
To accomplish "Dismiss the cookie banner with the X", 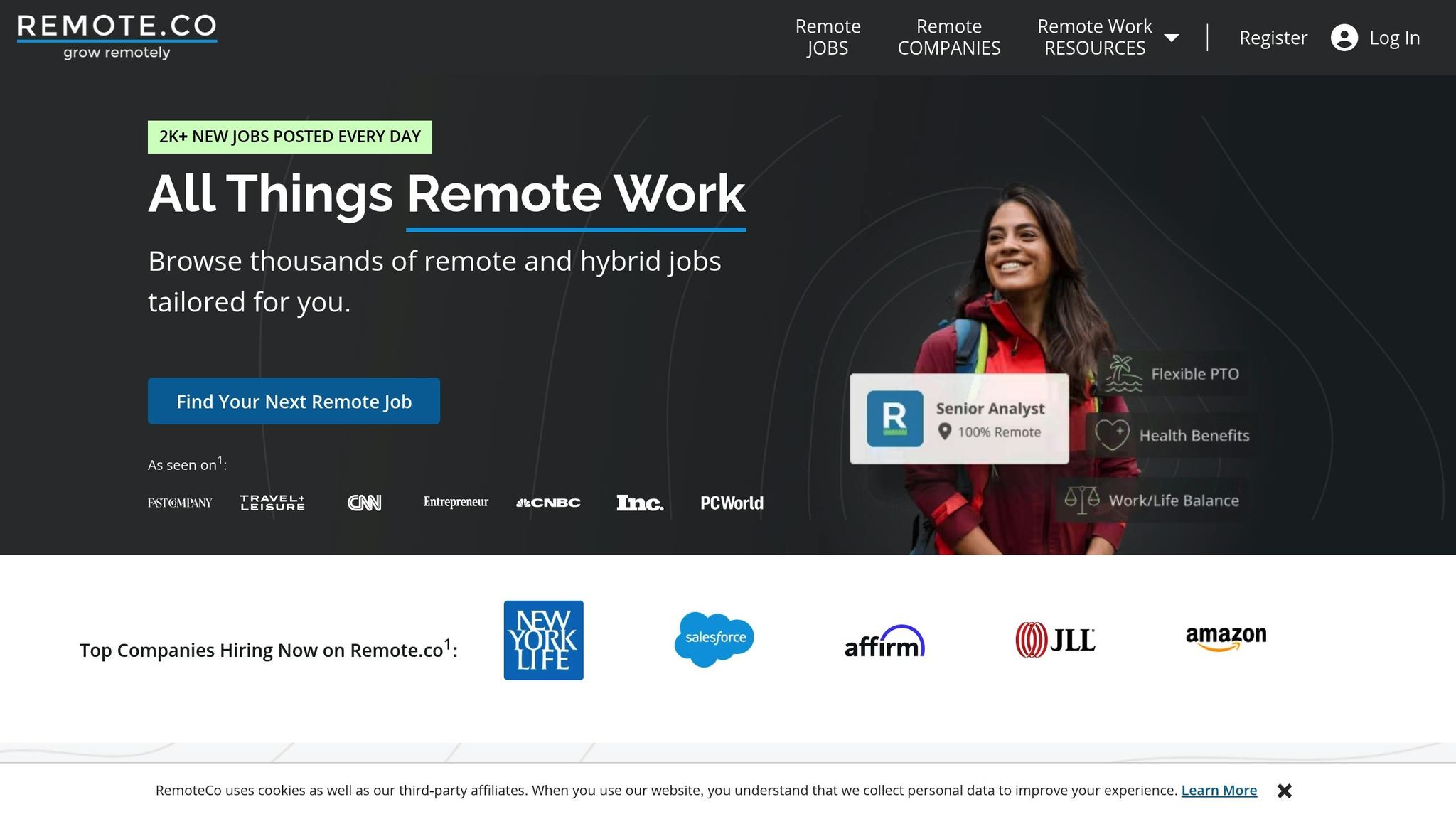I will pos(1285,790).
